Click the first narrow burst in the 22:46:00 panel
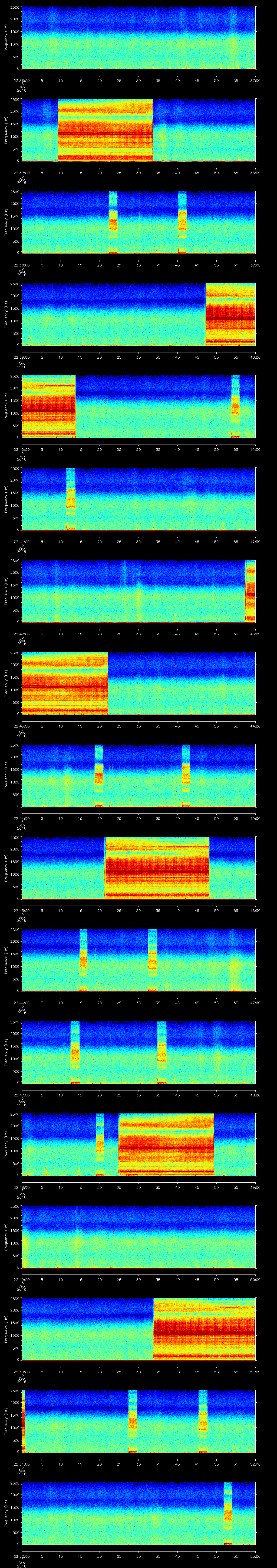This screenshot has width=277, height=1568. click(83, 960)
